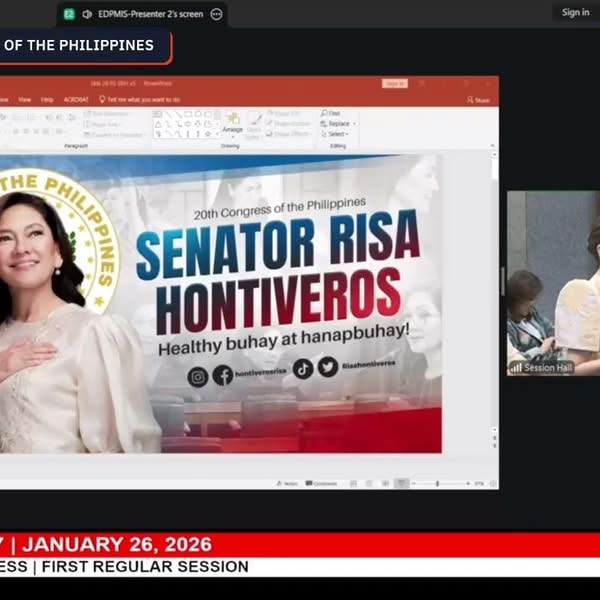Expand the Select dropdown in the Editing group

[x=338, y=134]
